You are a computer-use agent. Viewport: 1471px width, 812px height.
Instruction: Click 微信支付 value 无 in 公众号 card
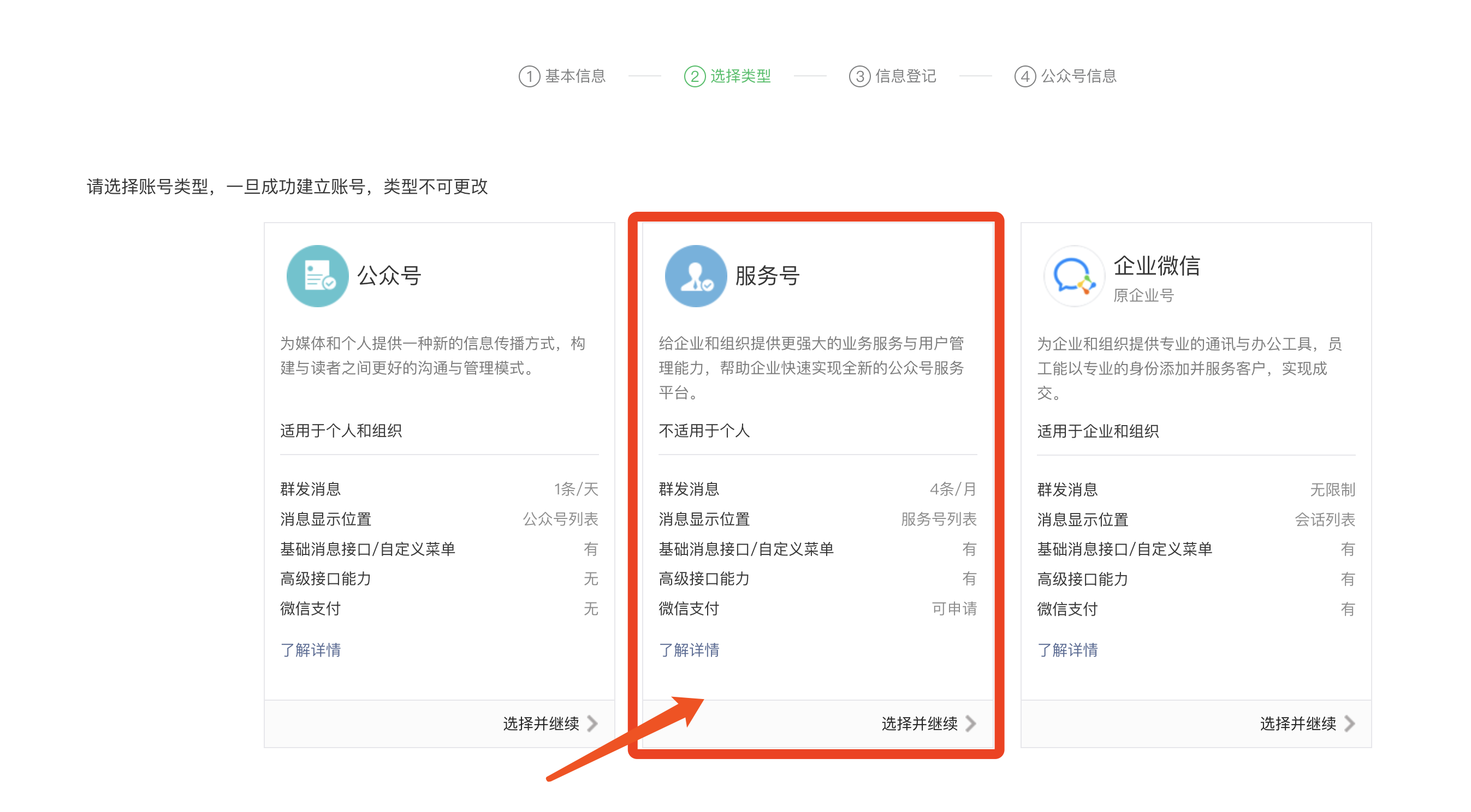(591, 609)
